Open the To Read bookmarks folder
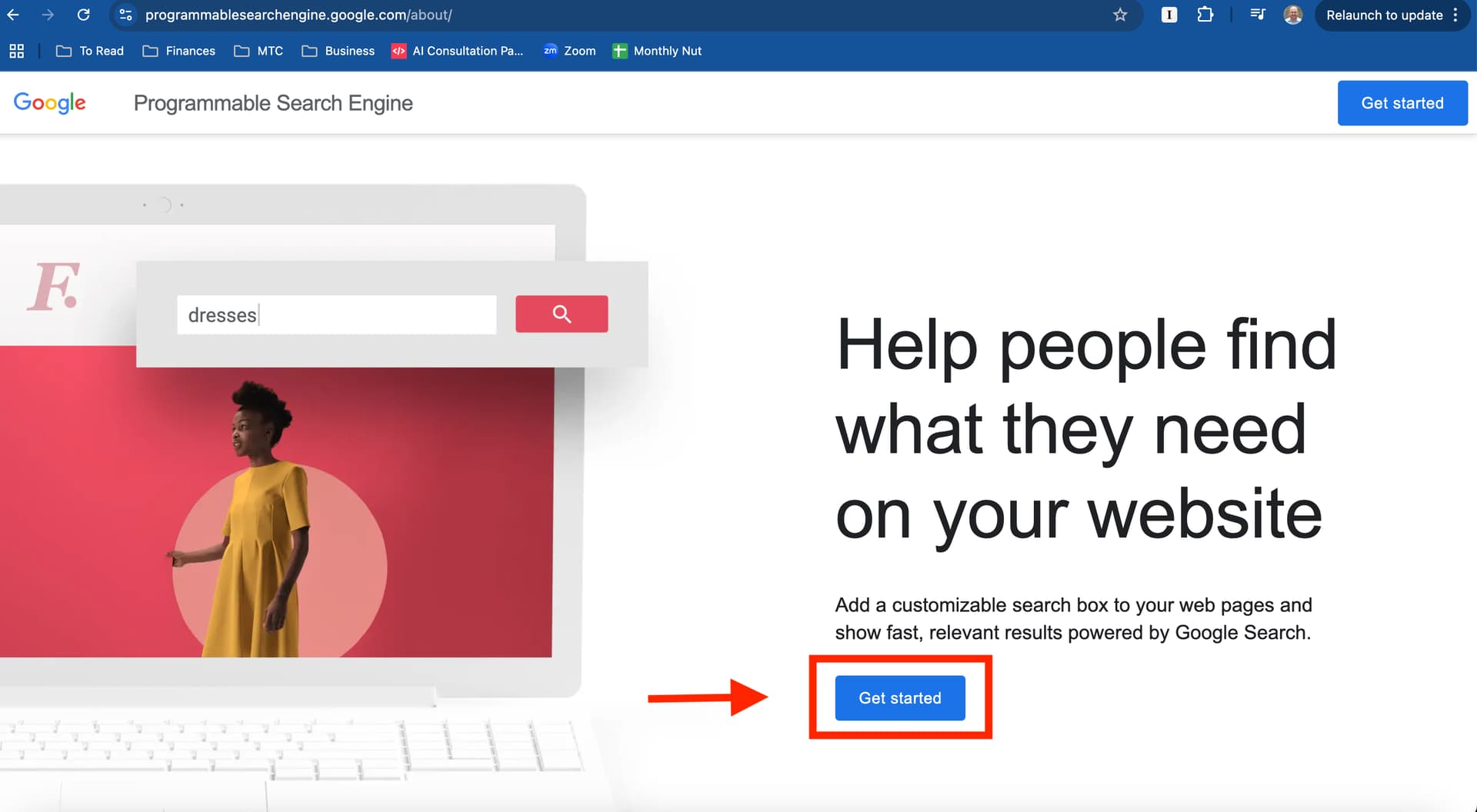 tap(90, 51)
